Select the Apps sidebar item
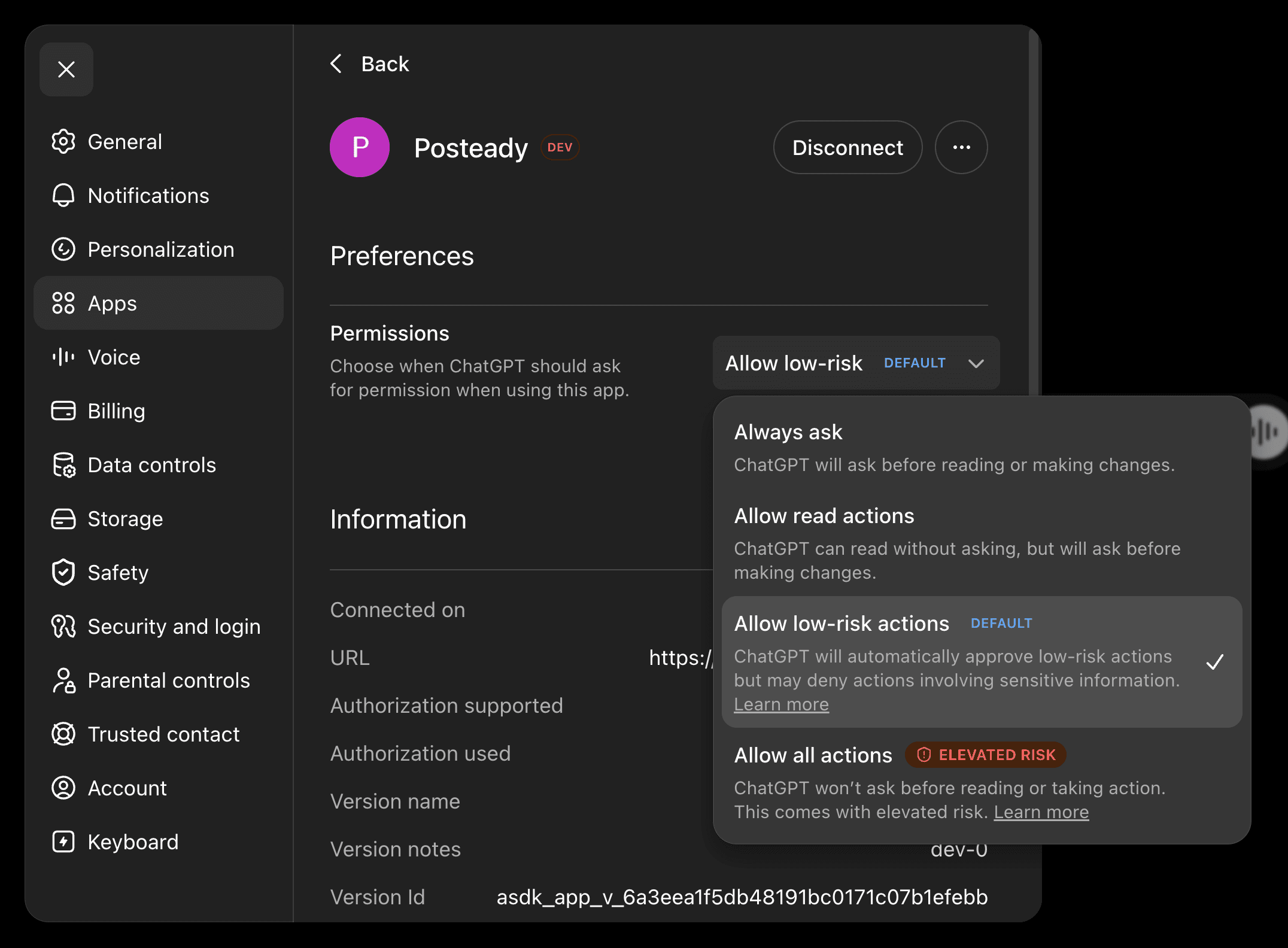1288x948 pixels. [159, 303]
